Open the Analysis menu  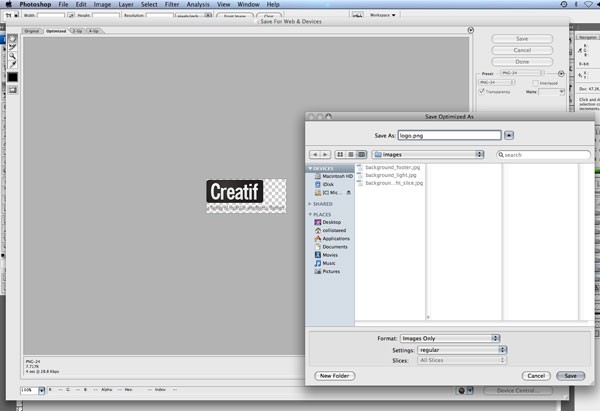198,4
